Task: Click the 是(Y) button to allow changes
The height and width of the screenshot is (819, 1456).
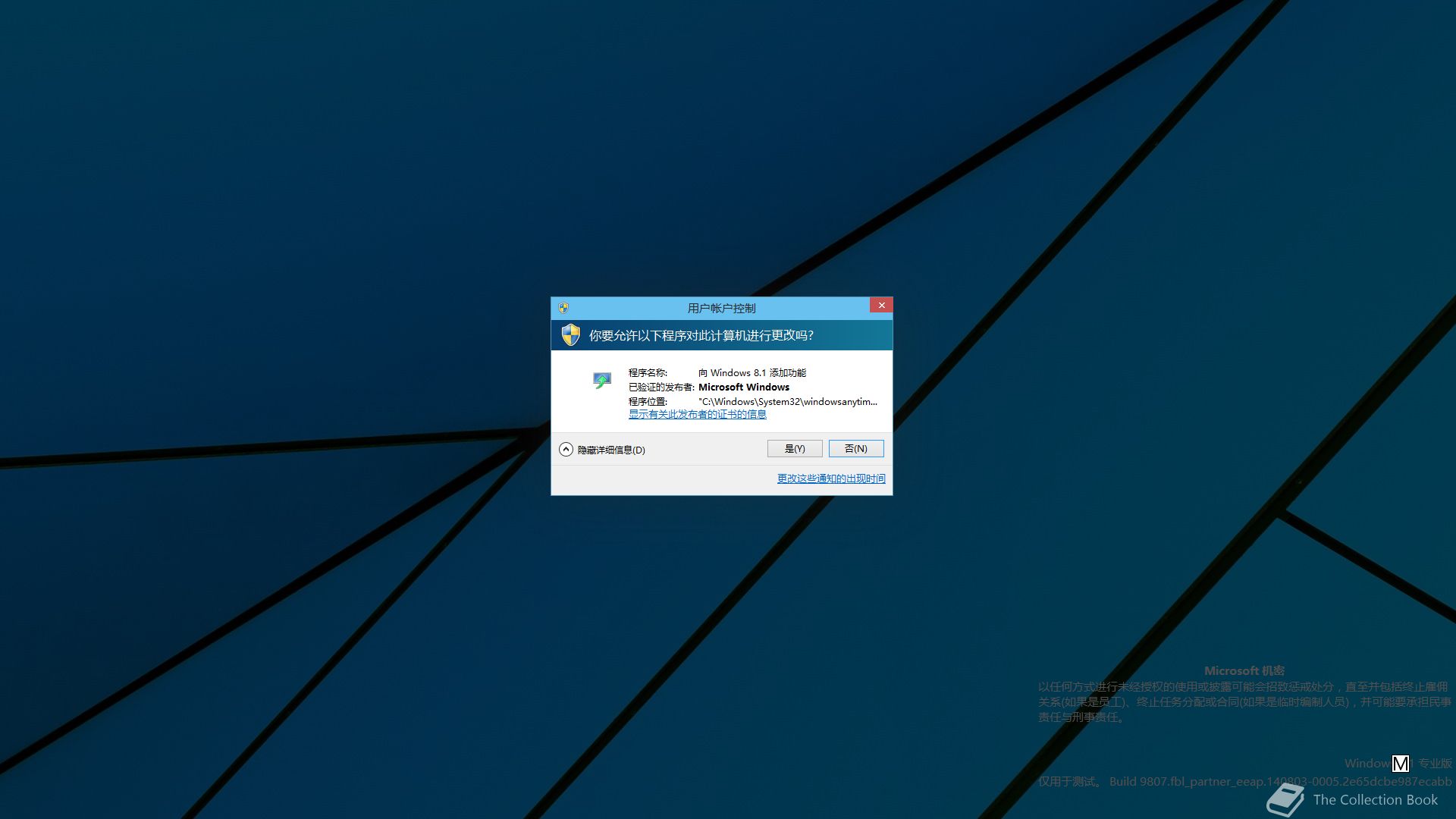Action: pyautogui.click(x=794, y=449)
